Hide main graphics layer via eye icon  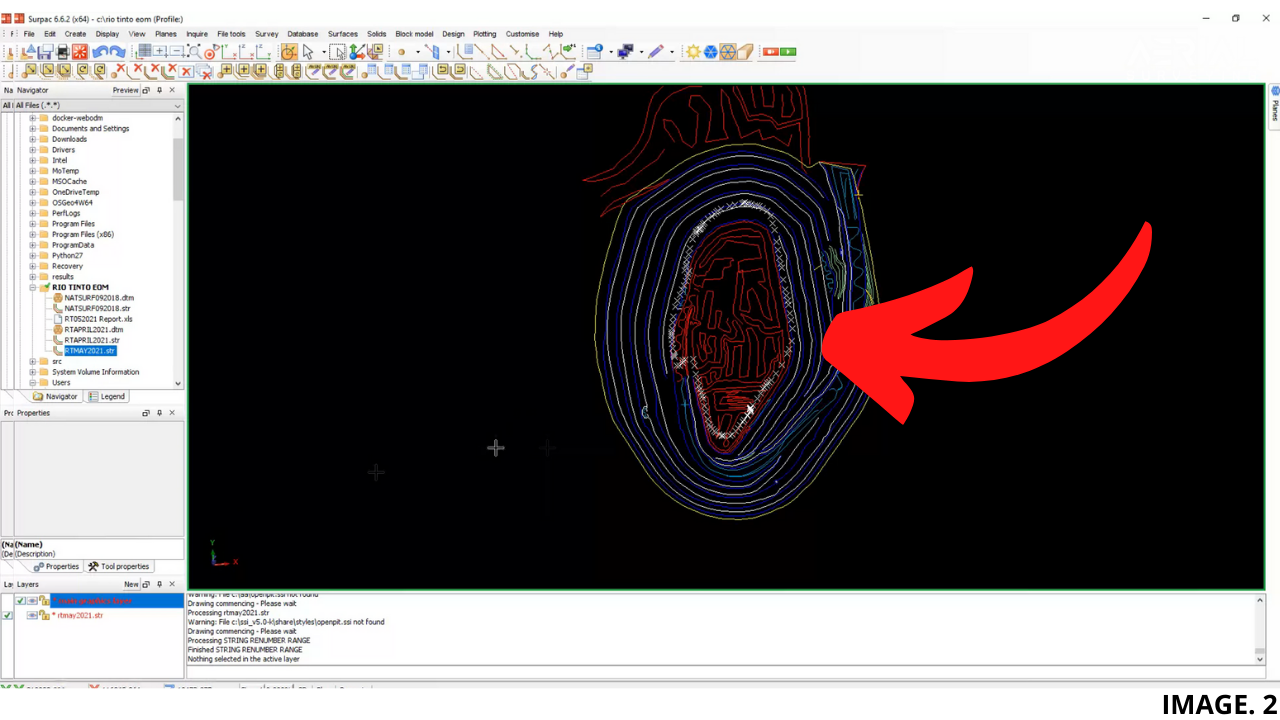tap(32, 601)
